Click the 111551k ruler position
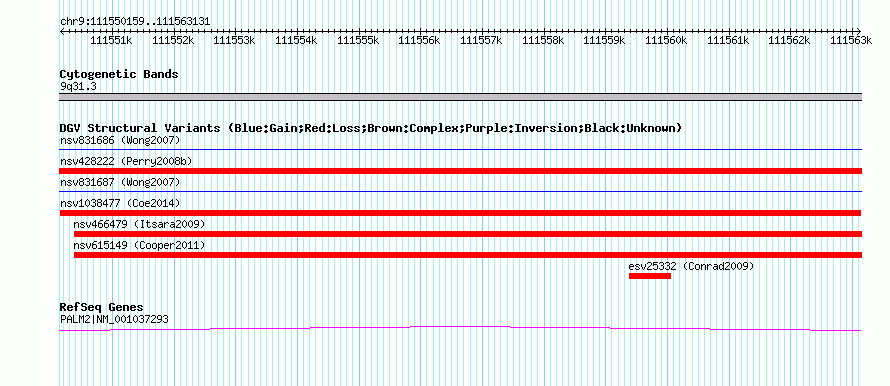 click(x=111, y=40)
